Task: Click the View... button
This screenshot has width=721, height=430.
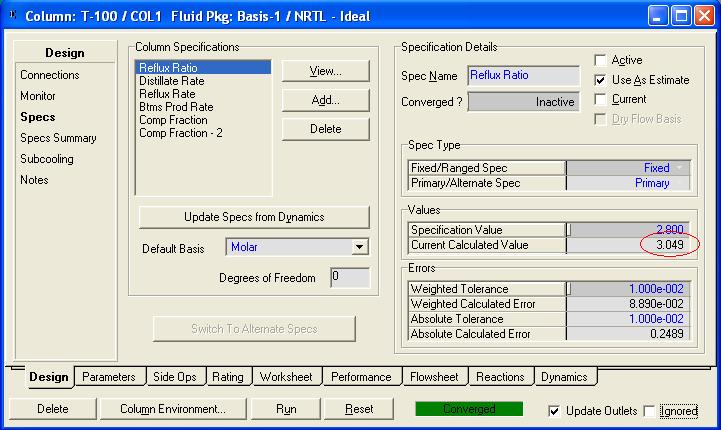Action: (x=325, y=71)
